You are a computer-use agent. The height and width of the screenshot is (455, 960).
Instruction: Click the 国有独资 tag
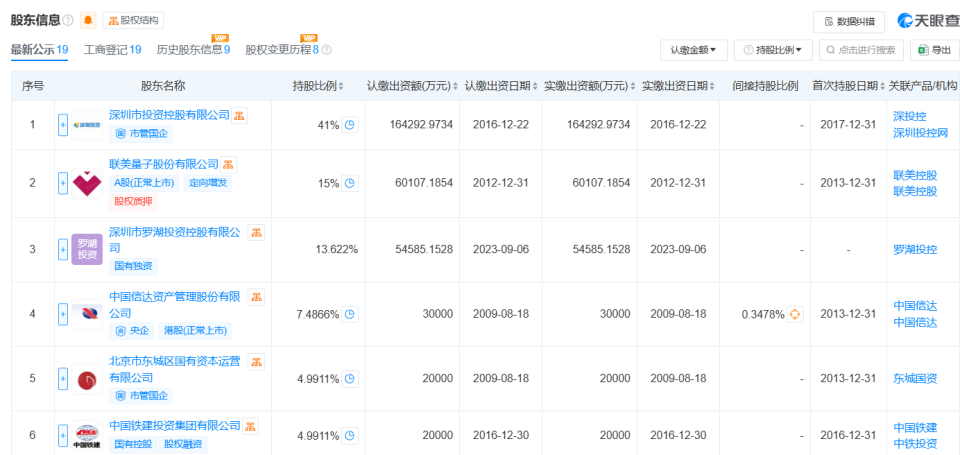click(133, 266)
